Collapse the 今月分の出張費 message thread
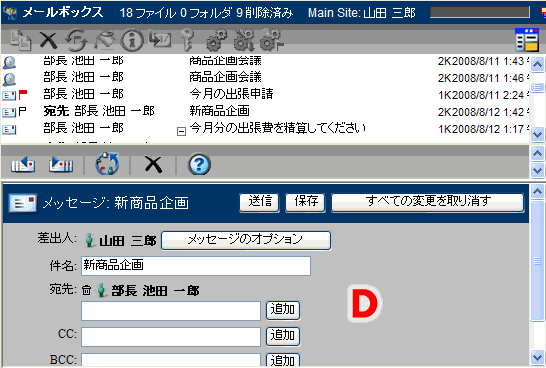546x368 pixels. pos(181,131)
